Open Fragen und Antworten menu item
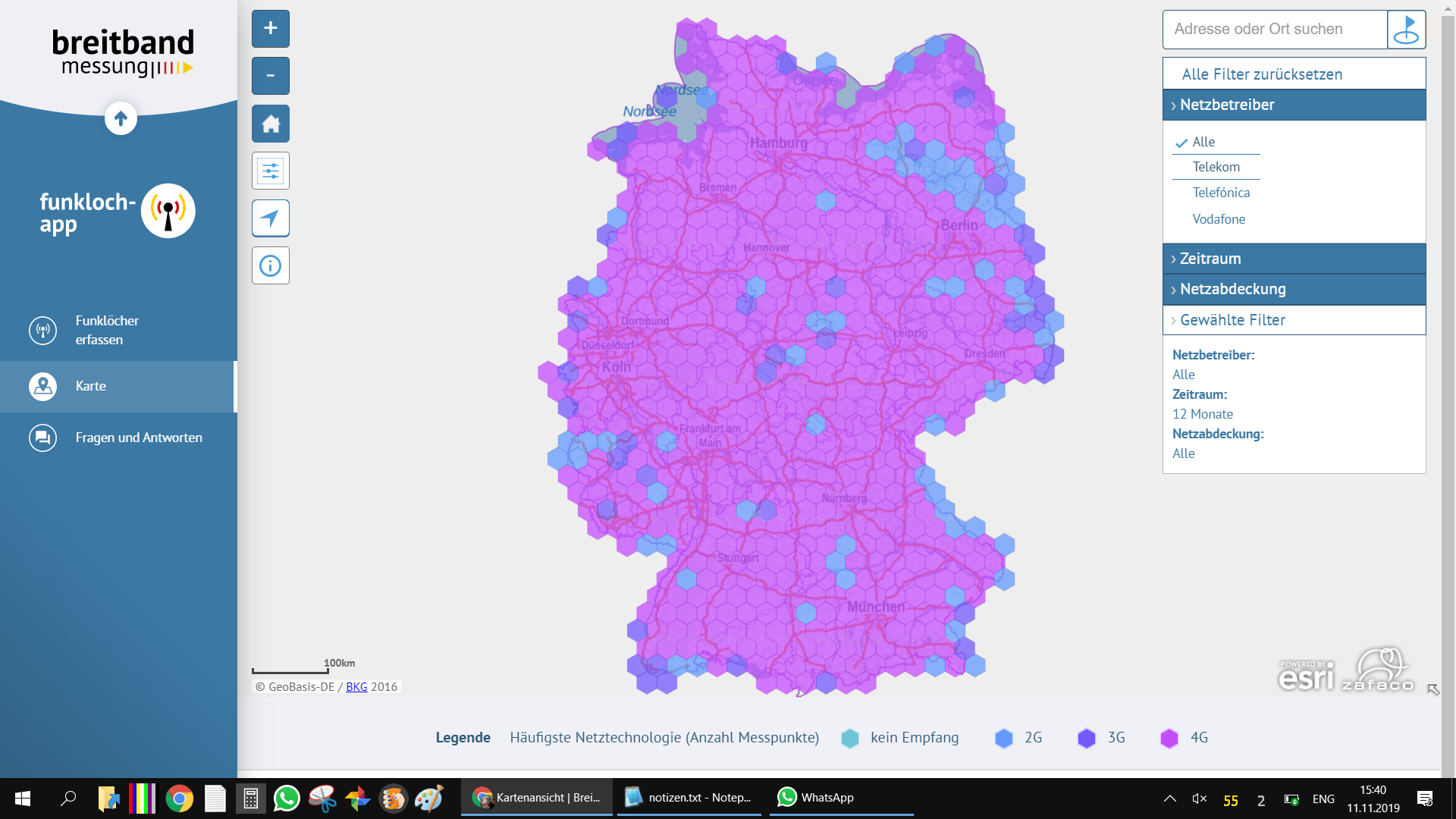This screenshot has width=1456, height=819. 138,438
